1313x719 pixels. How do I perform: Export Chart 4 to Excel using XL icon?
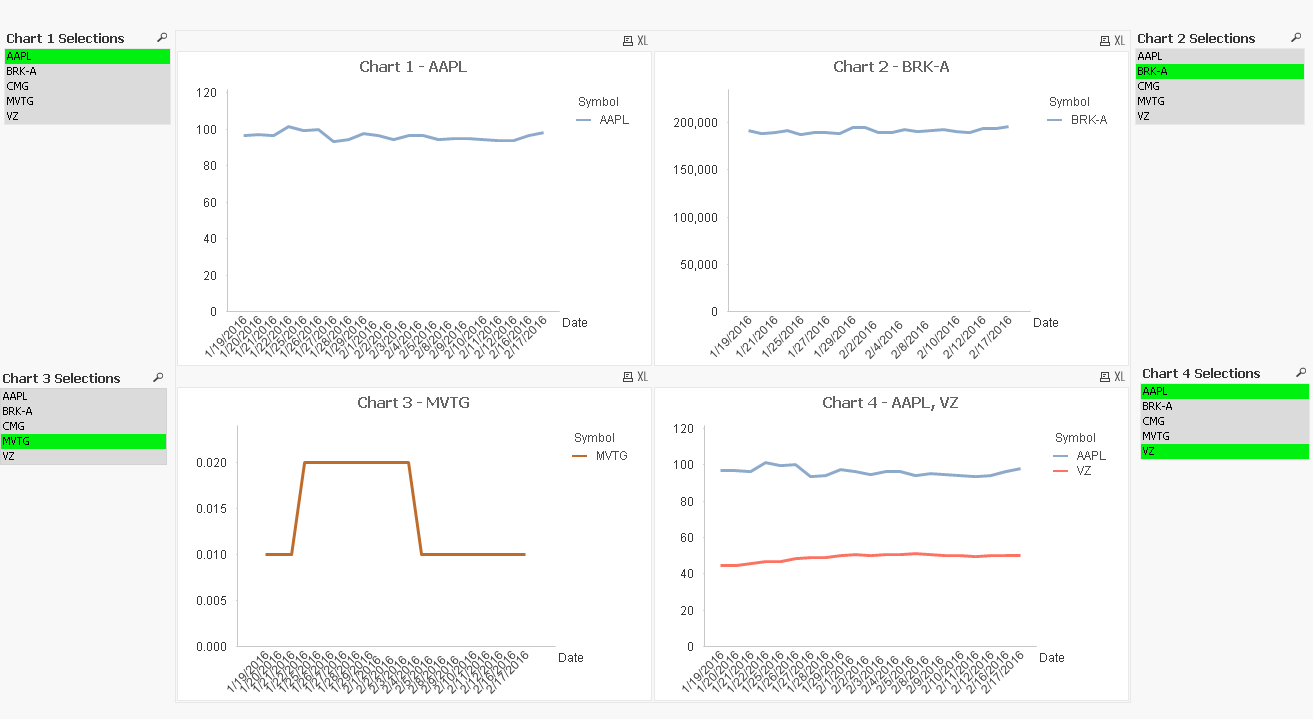tap(1117, 376)
